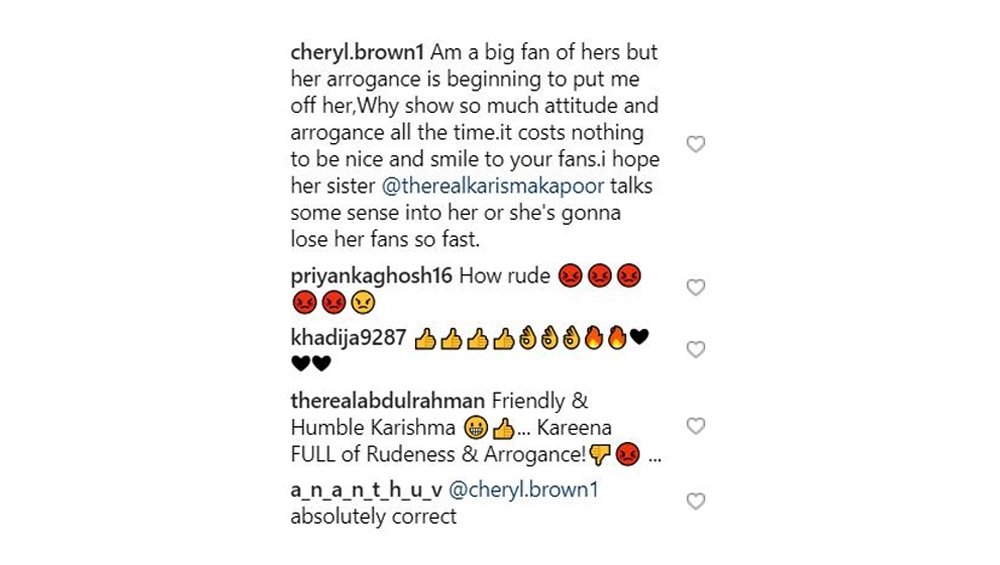
Task: Like priyankaghosh16's "How rude" comment
Action: [696, 288]
